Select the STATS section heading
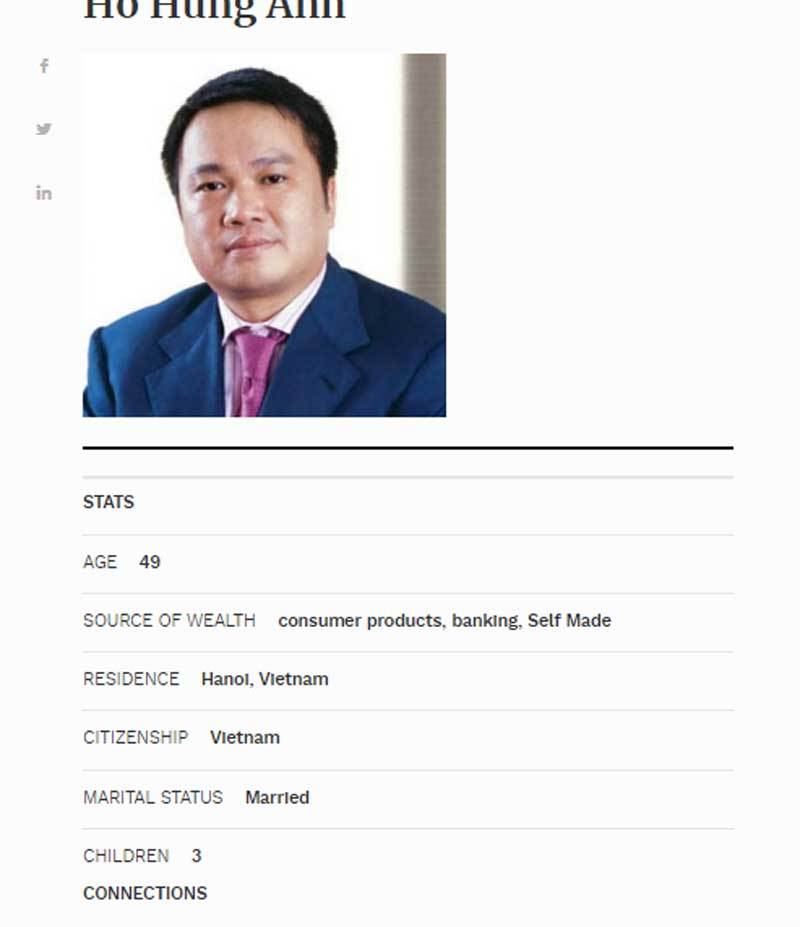The height and width of the screenshot is (927, 800). point(109,502)
